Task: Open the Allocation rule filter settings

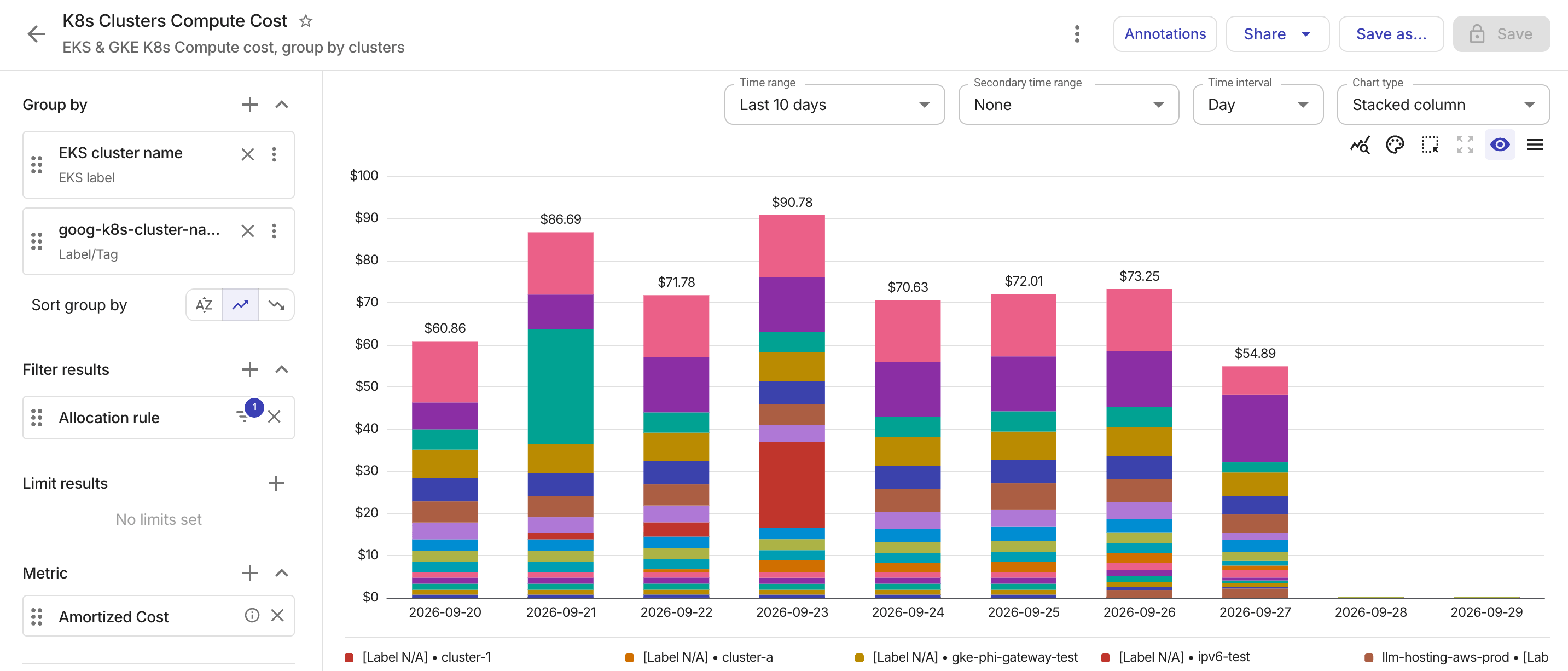Action: pyautogui.click(x=243, y=416)
